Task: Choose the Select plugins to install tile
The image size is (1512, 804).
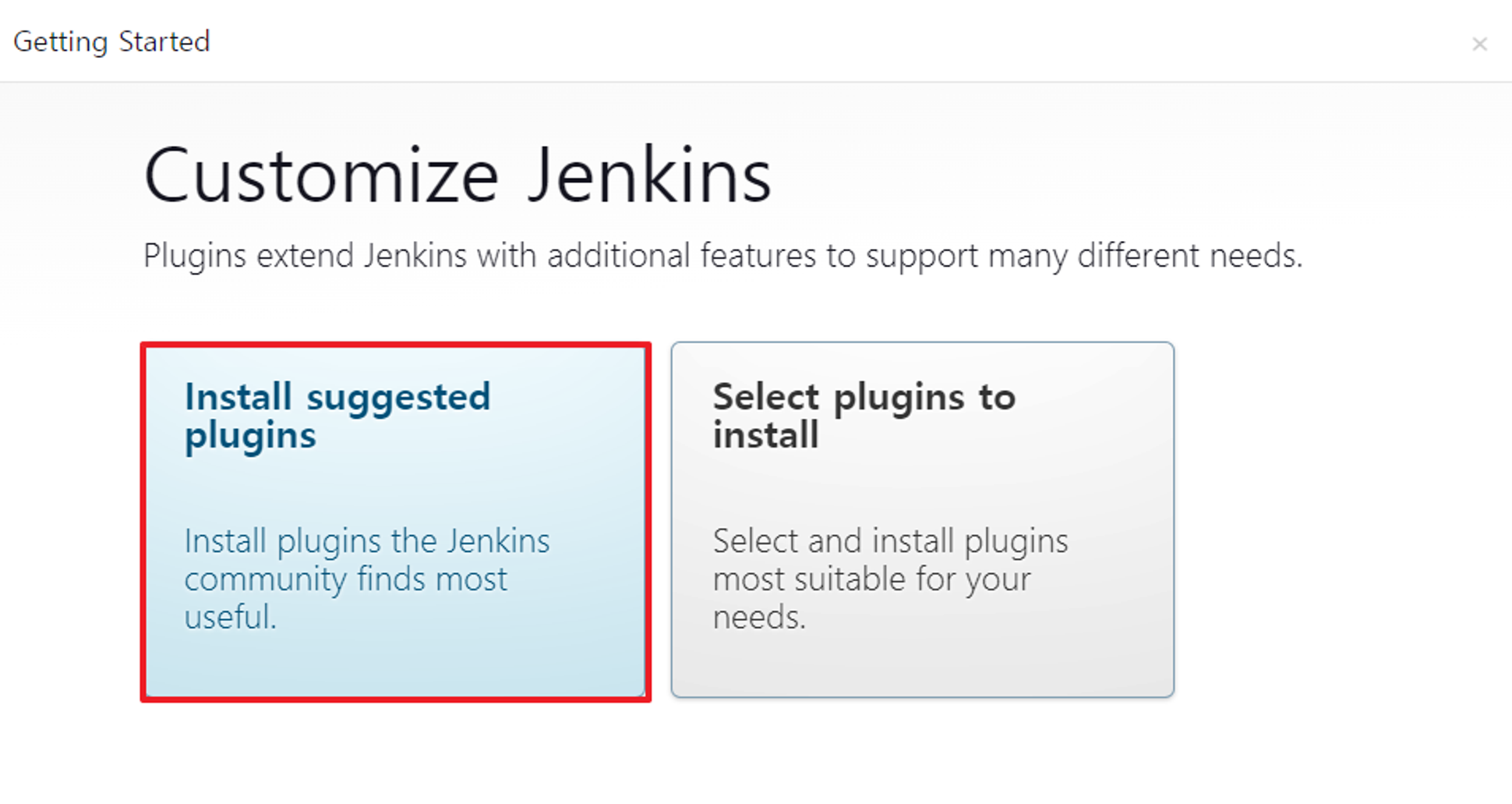Action: click(x=923, y=519)
